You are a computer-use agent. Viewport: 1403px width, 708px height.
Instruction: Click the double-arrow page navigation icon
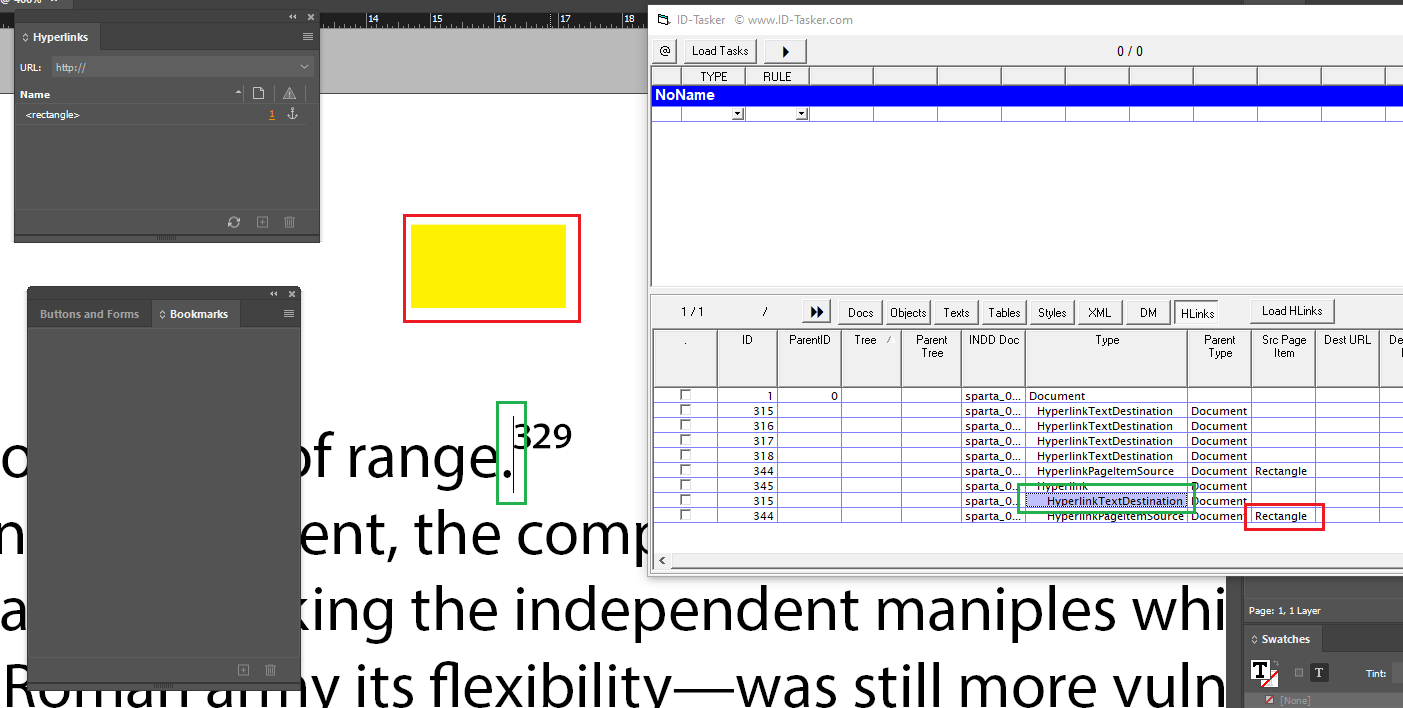[816, 311]
